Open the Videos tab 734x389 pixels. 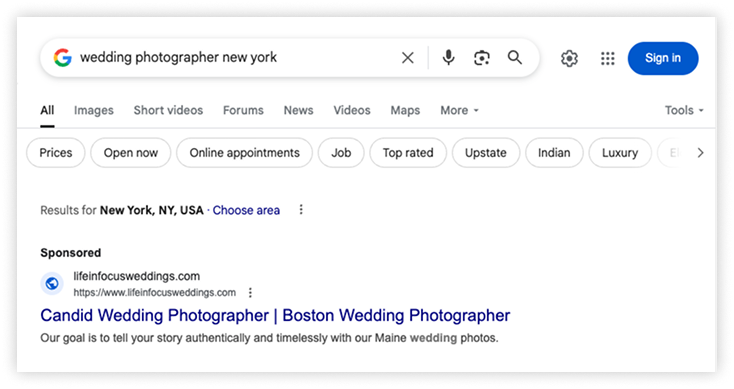click(352, 110)
